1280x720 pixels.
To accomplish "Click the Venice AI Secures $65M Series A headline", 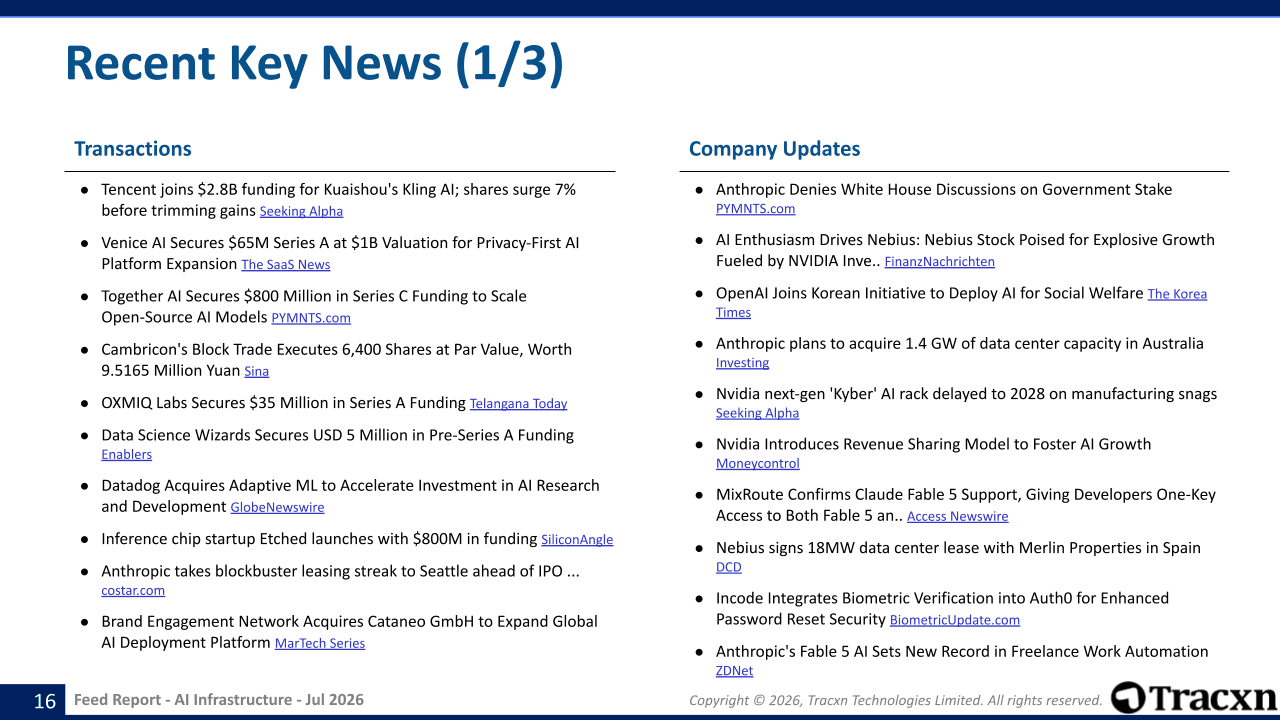I will pos(340,253).
